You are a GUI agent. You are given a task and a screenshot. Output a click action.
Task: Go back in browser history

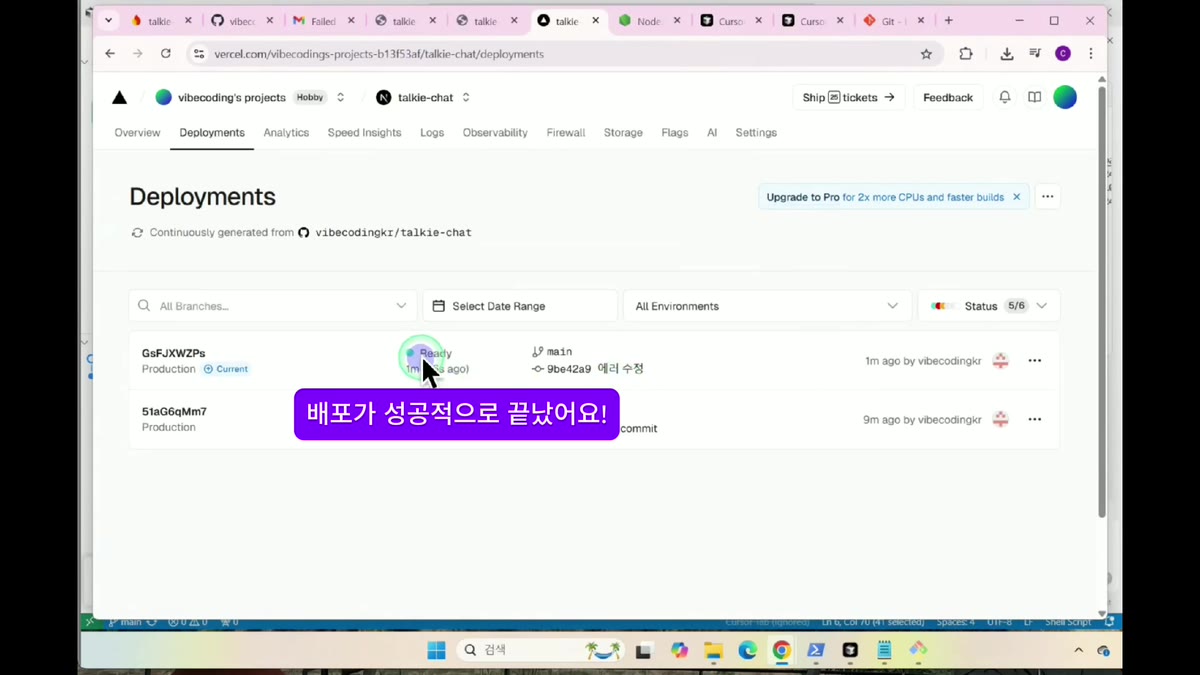pyautogui.click(x=110, y=54)
